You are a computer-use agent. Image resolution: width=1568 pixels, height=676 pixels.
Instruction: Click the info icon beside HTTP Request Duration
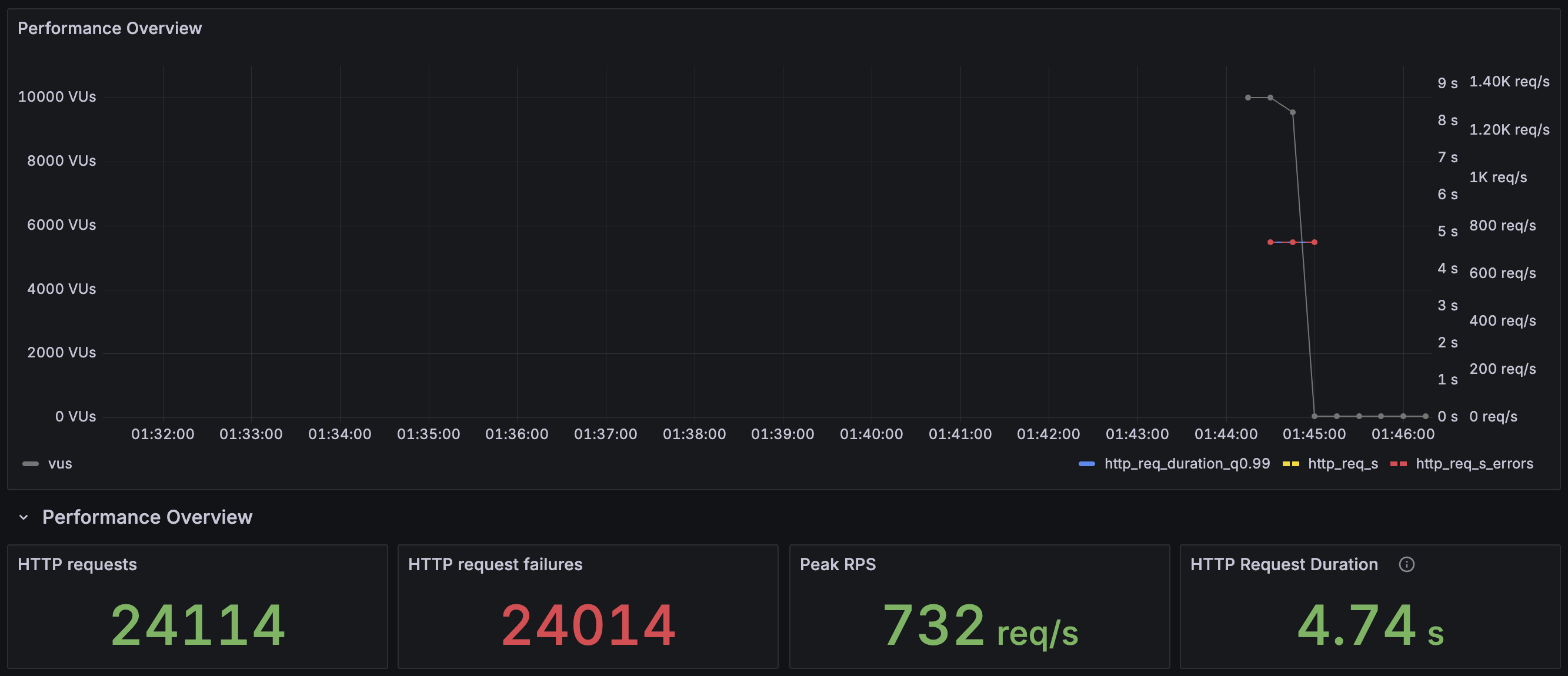click(1406, 564)
